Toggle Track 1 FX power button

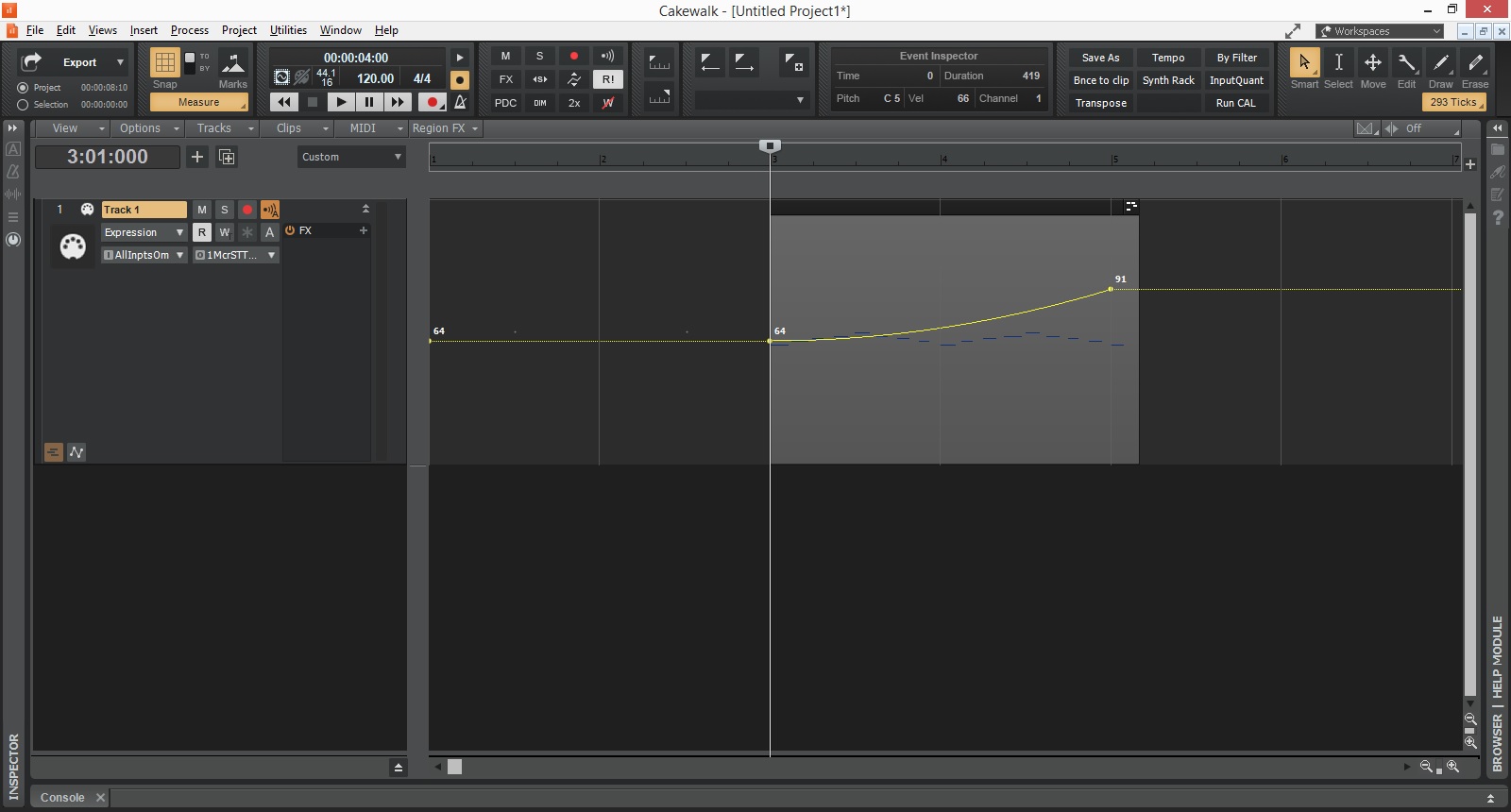290,230
